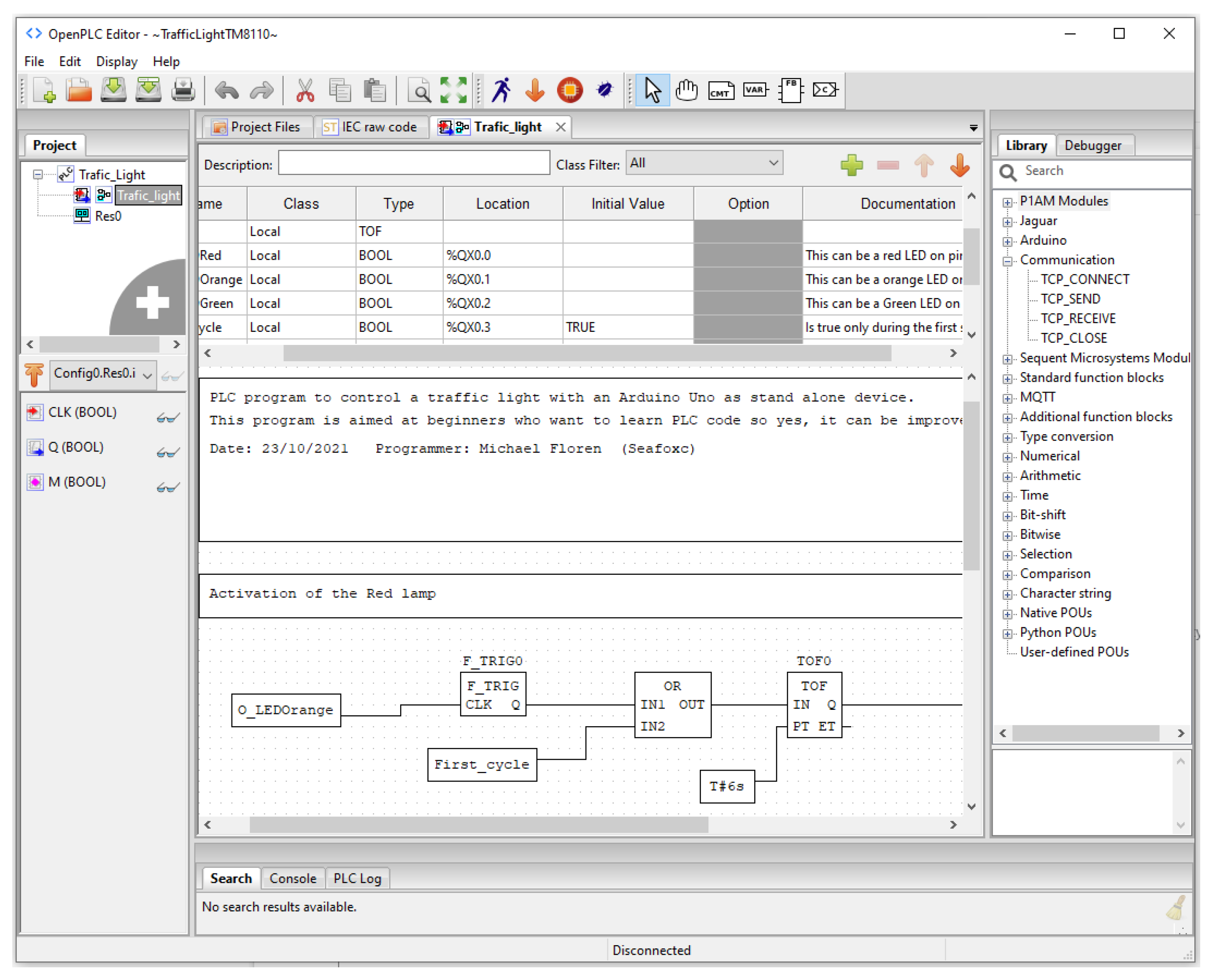Select the VAR variable tool

pyautogui.click(x=755, y=90)
